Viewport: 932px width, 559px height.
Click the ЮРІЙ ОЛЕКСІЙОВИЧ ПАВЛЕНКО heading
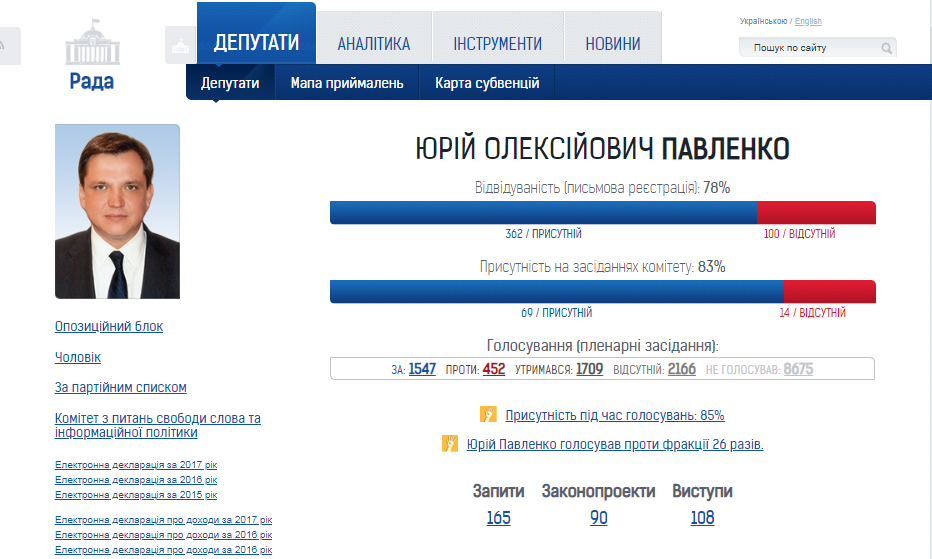602,149
